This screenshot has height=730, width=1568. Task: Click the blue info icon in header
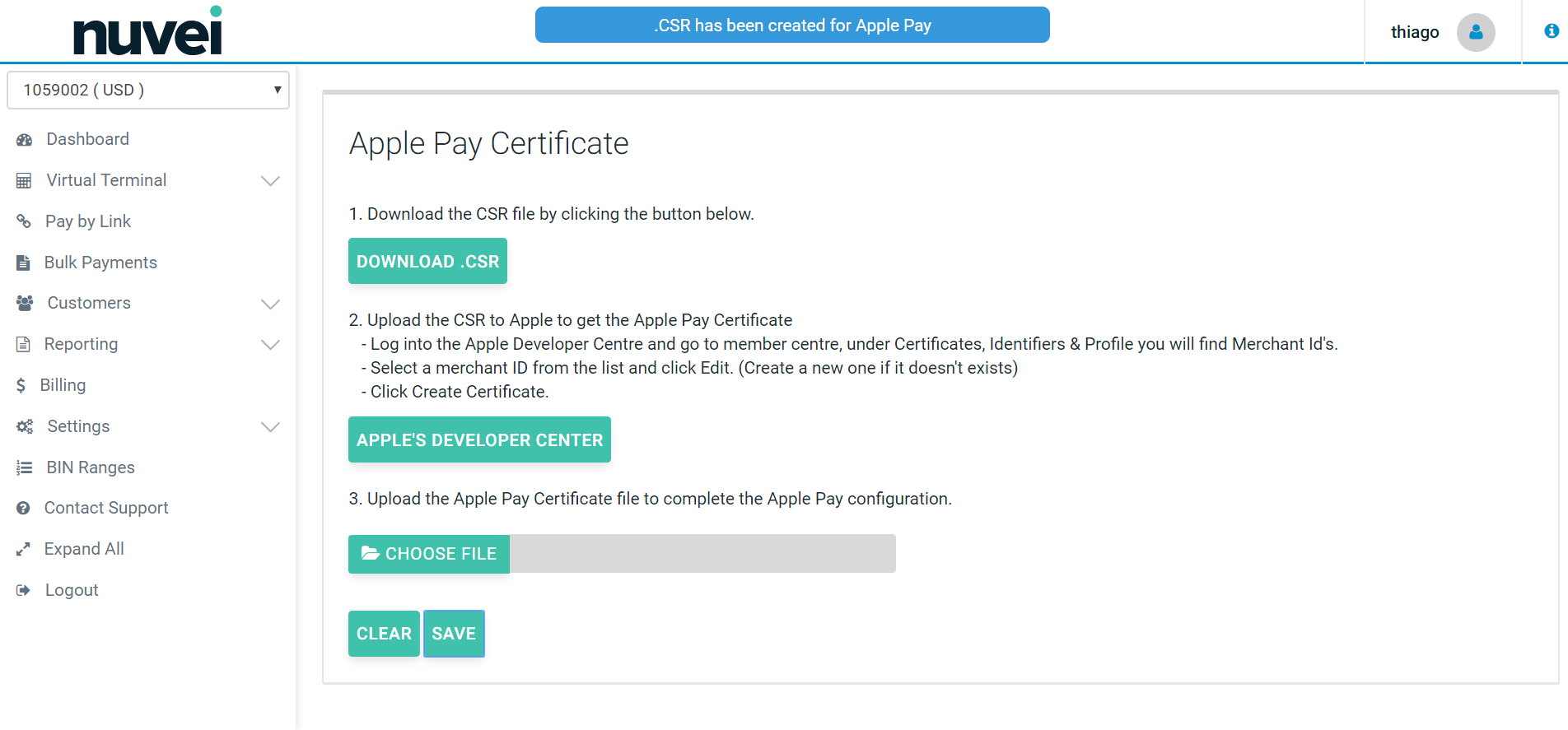[1551, 31]
